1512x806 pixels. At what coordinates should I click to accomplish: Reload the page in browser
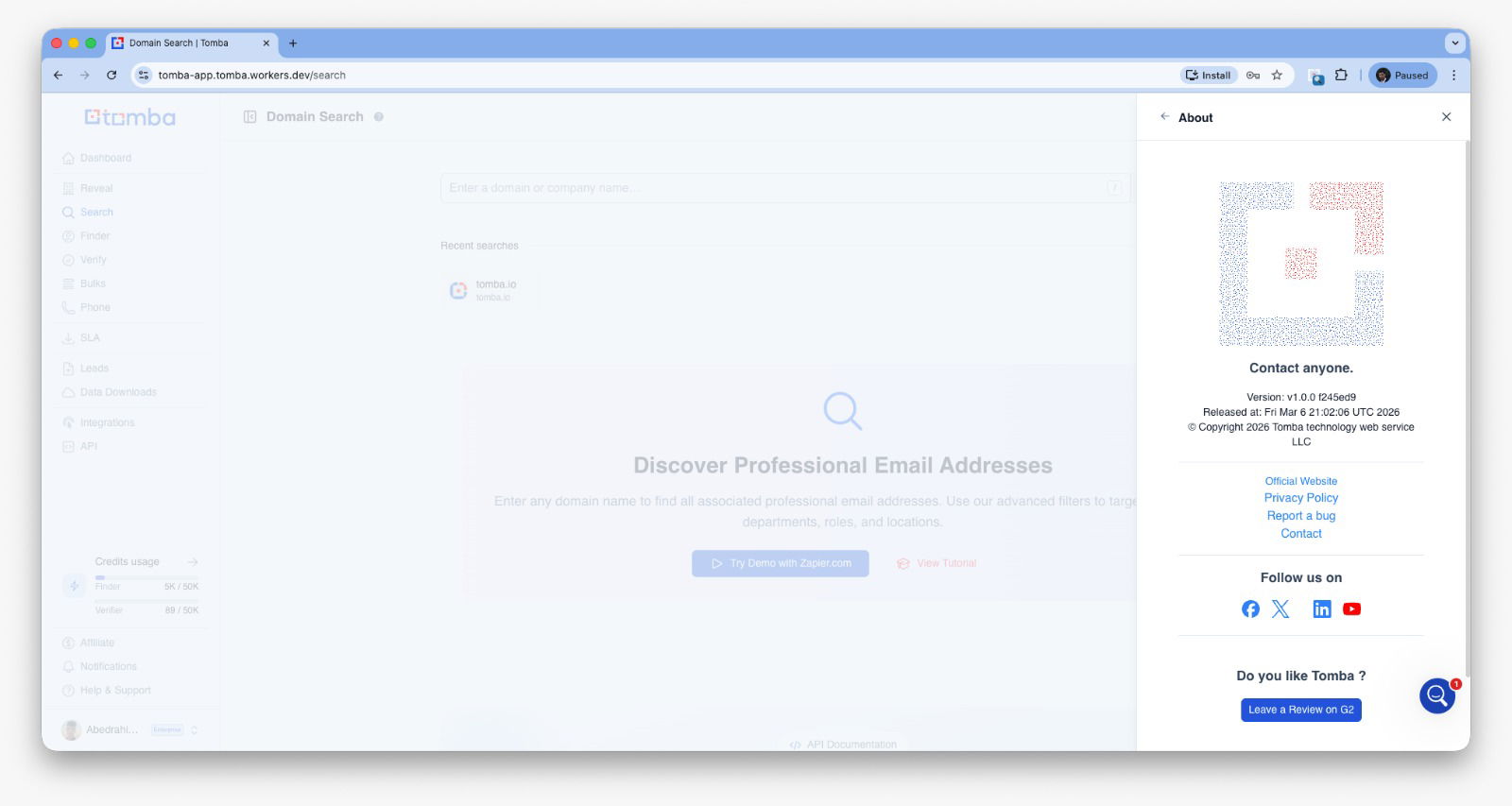(x=112, y=76)
